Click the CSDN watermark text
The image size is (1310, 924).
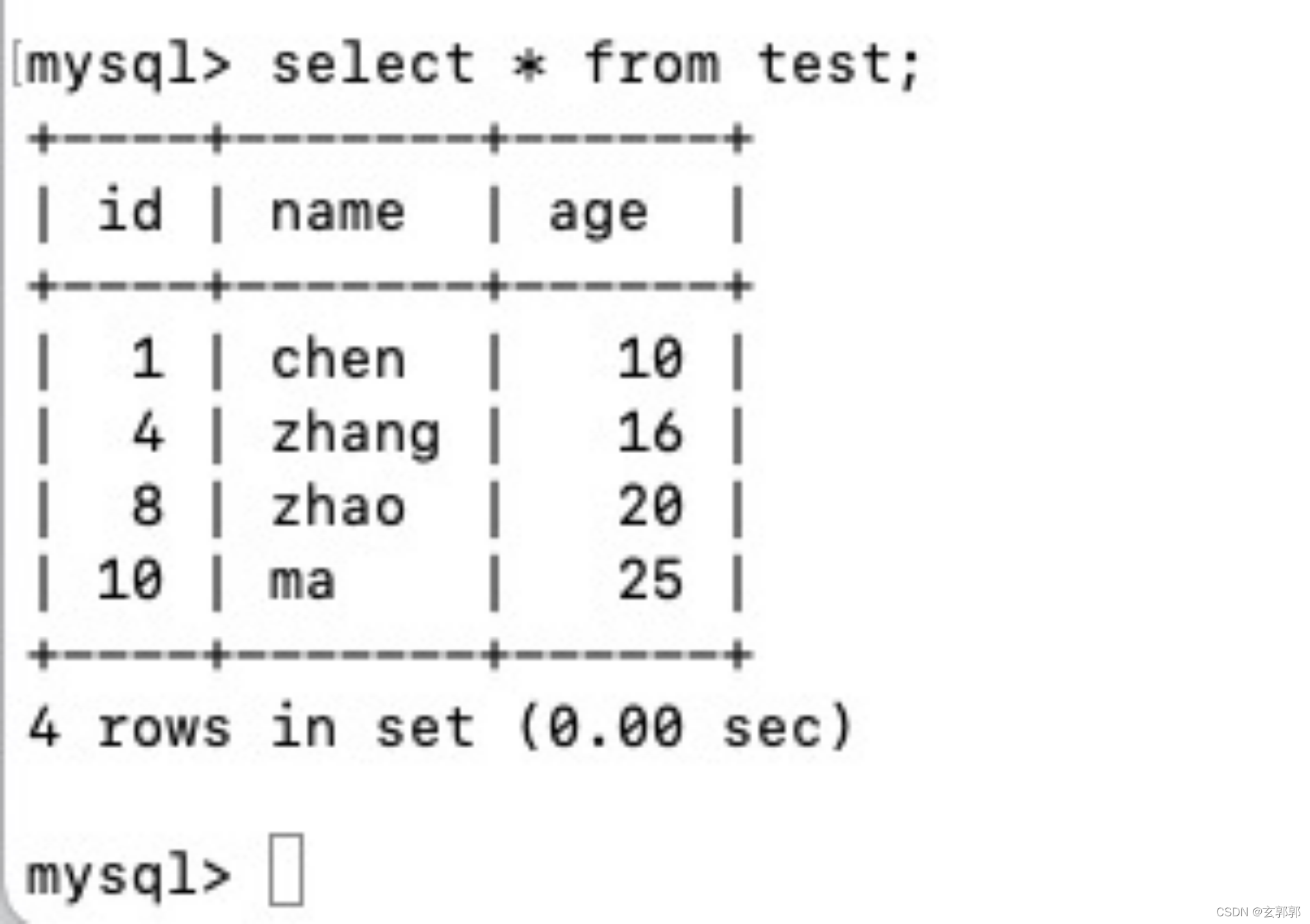click(x=1257, y=912)
